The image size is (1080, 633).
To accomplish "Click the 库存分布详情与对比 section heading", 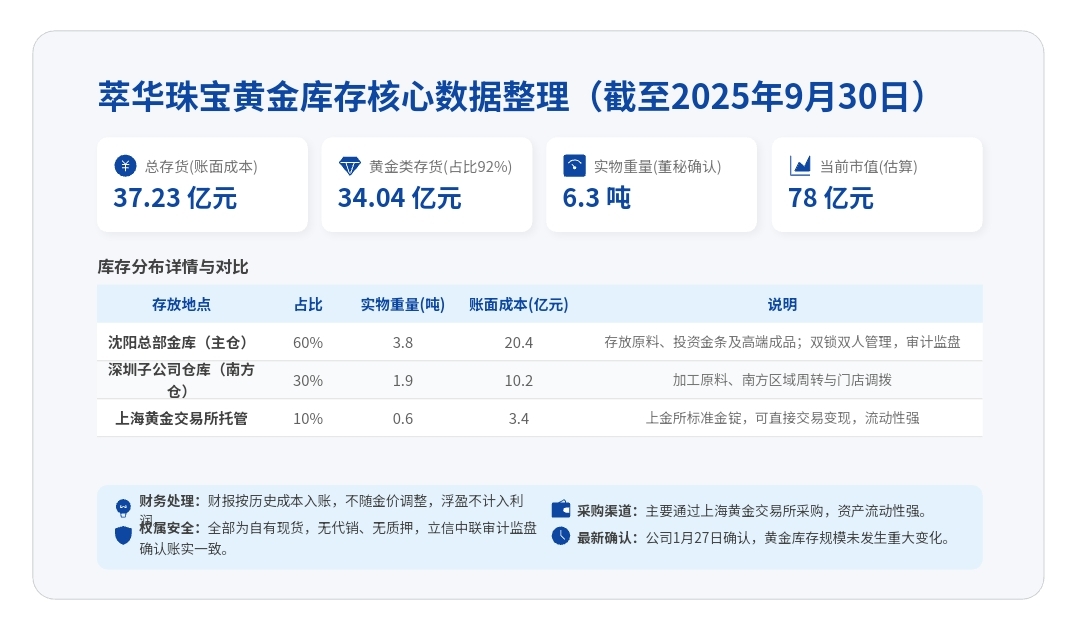I will point(173,267).
